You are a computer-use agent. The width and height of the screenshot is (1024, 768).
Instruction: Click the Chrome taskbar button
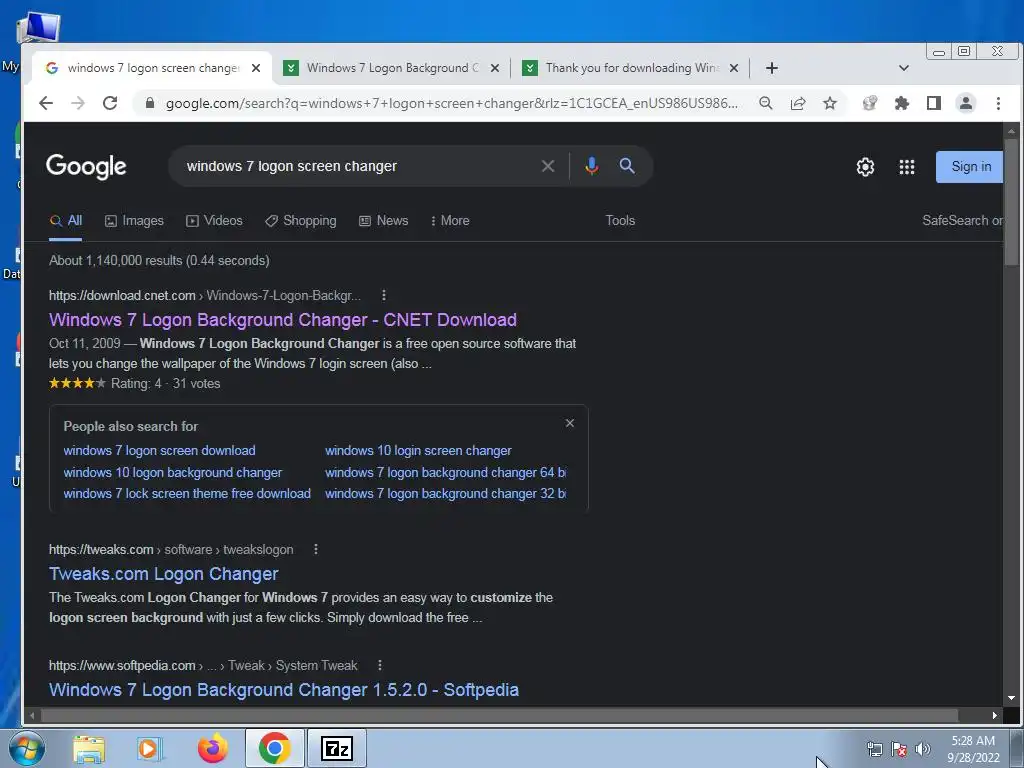[x=274, y=748]
